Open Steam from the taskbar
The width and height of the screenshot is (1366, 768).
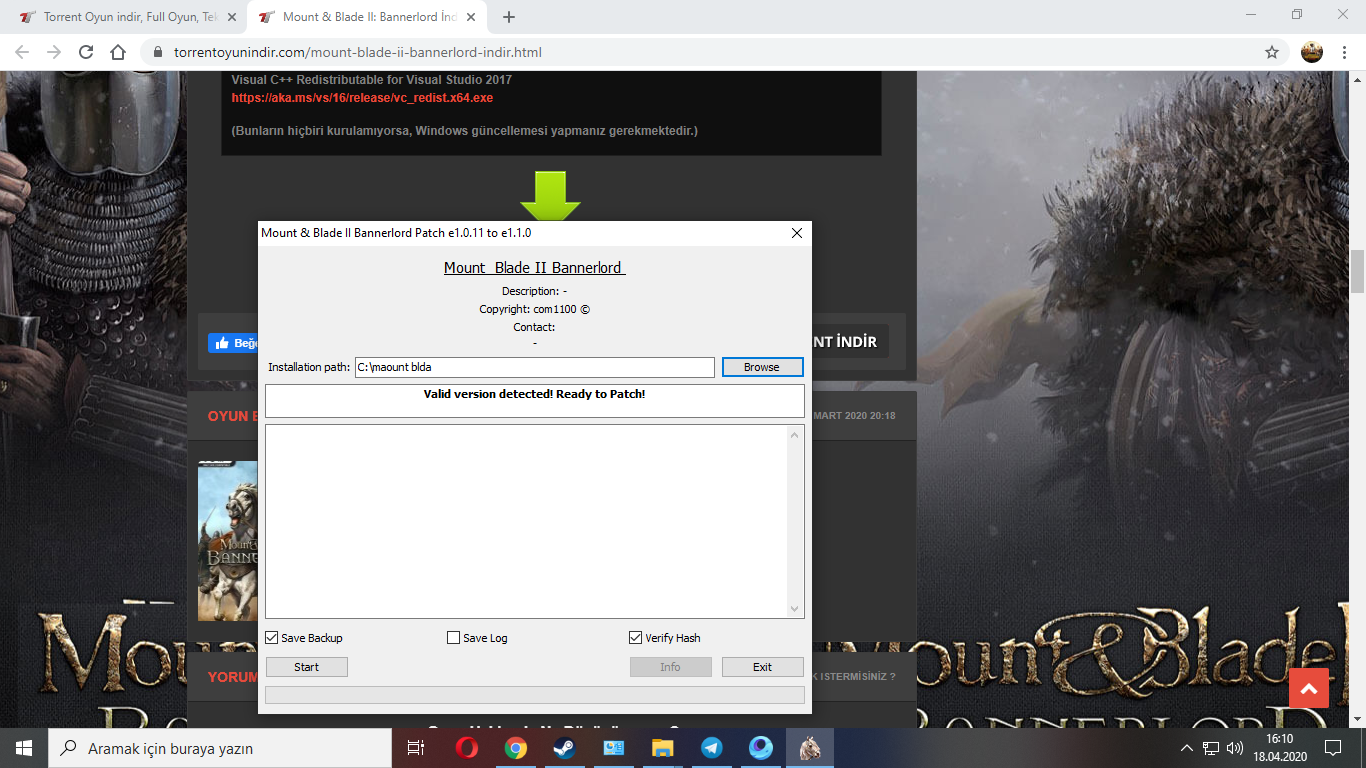565,748
